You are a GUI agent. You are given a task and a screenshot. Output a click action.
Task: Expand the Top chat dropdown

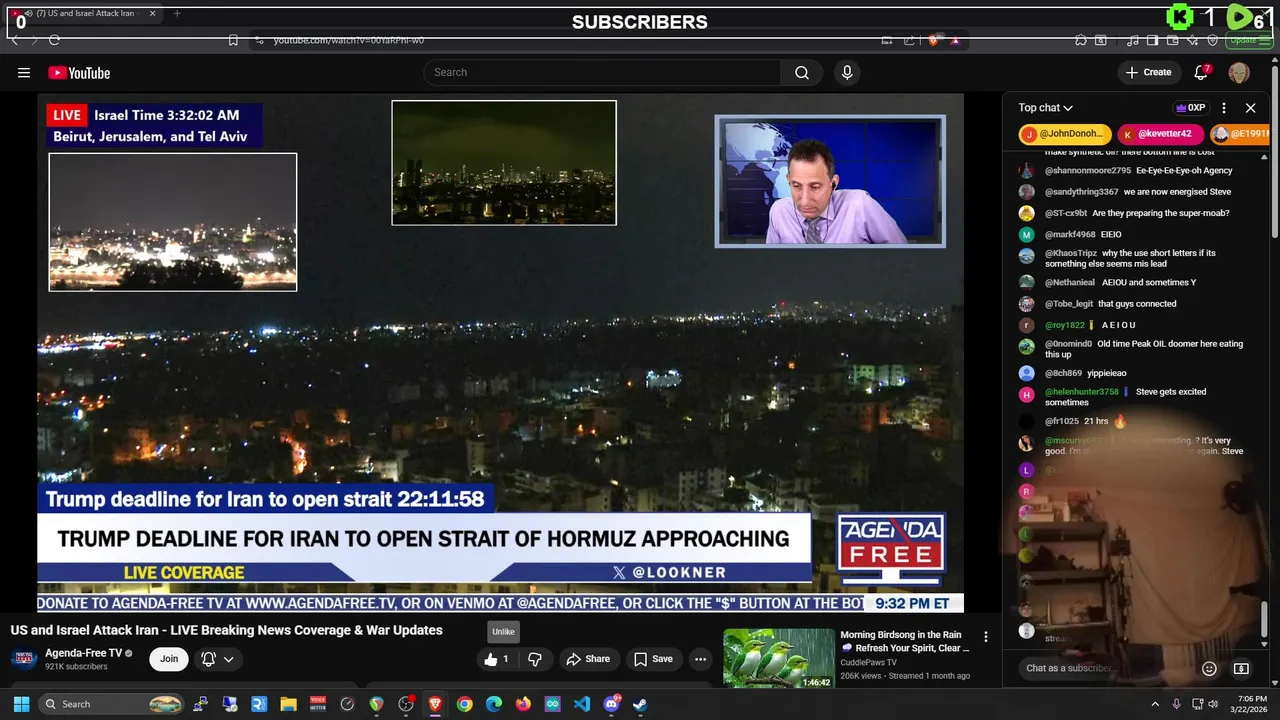pyautogui.click(x=1046, y=108)
